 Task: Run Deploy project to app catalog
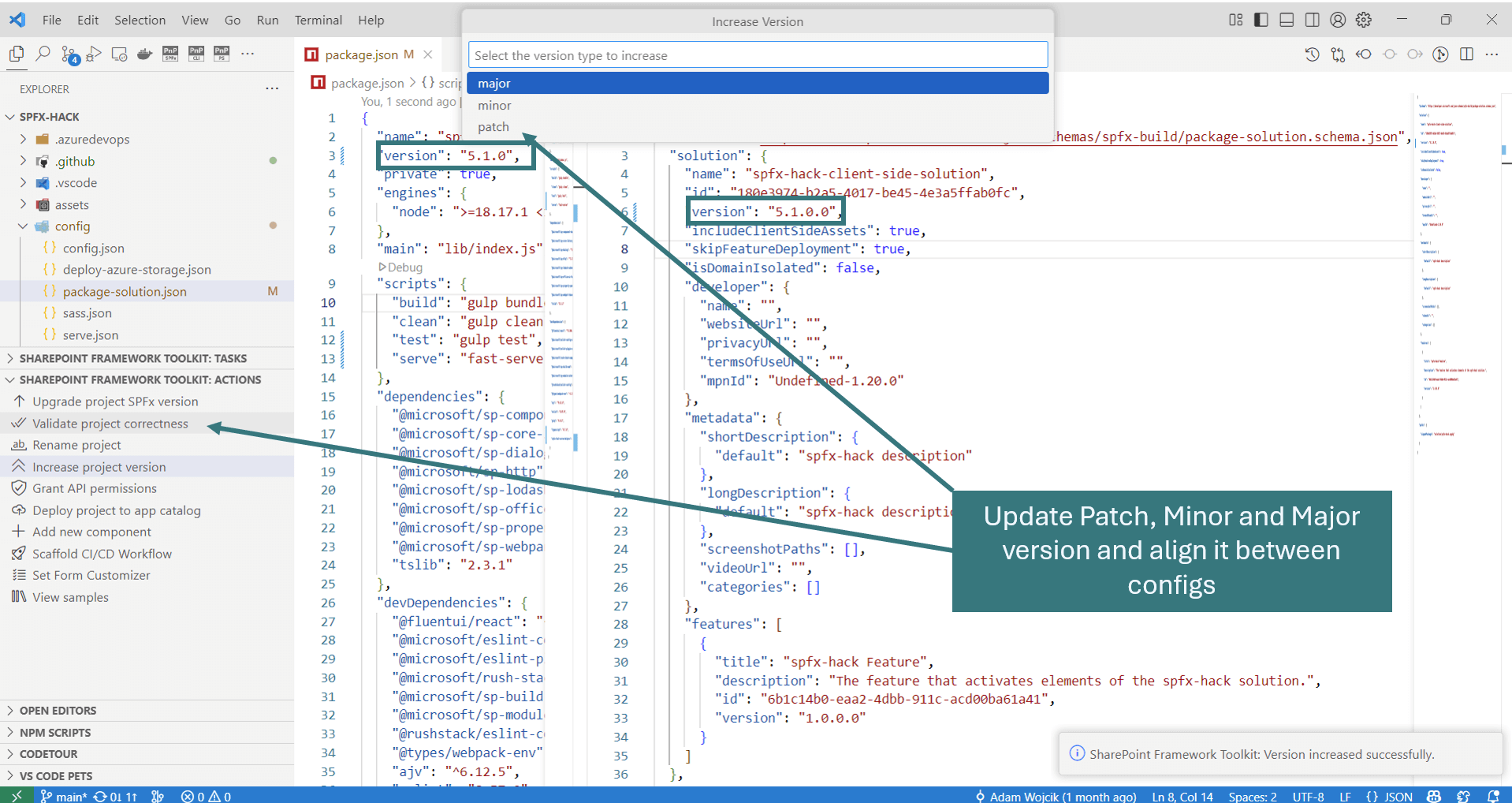tap(147, 510)
